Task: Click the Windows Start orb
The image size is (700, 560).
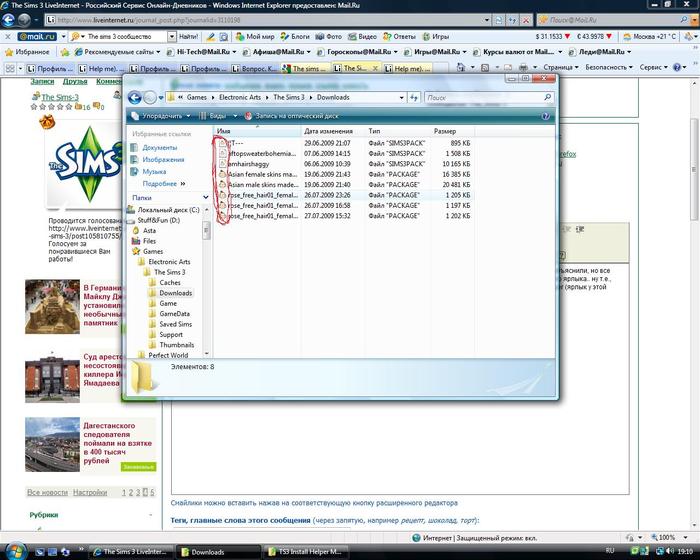Action: point(15,551)
